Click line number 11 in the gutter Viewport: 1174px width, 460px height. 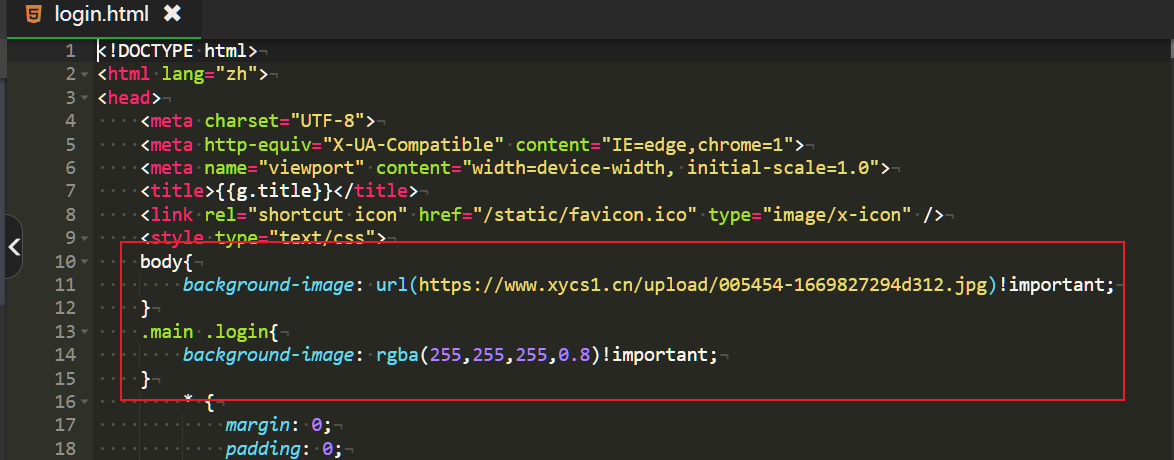(65, 285)
